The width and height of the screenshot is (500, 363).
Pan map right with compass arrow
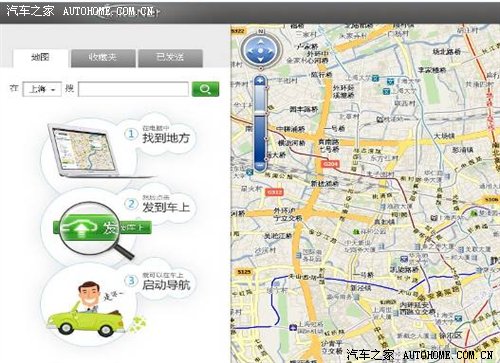tap(271, 51)
